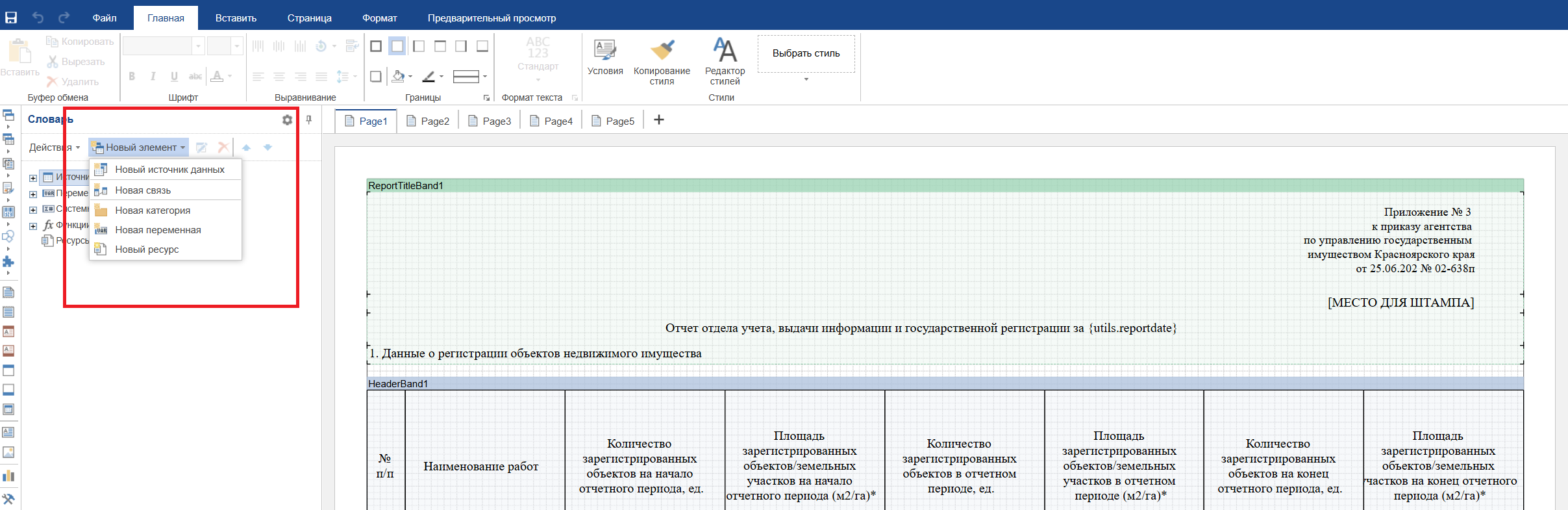Open Page2 report tab

pos(428,121)
